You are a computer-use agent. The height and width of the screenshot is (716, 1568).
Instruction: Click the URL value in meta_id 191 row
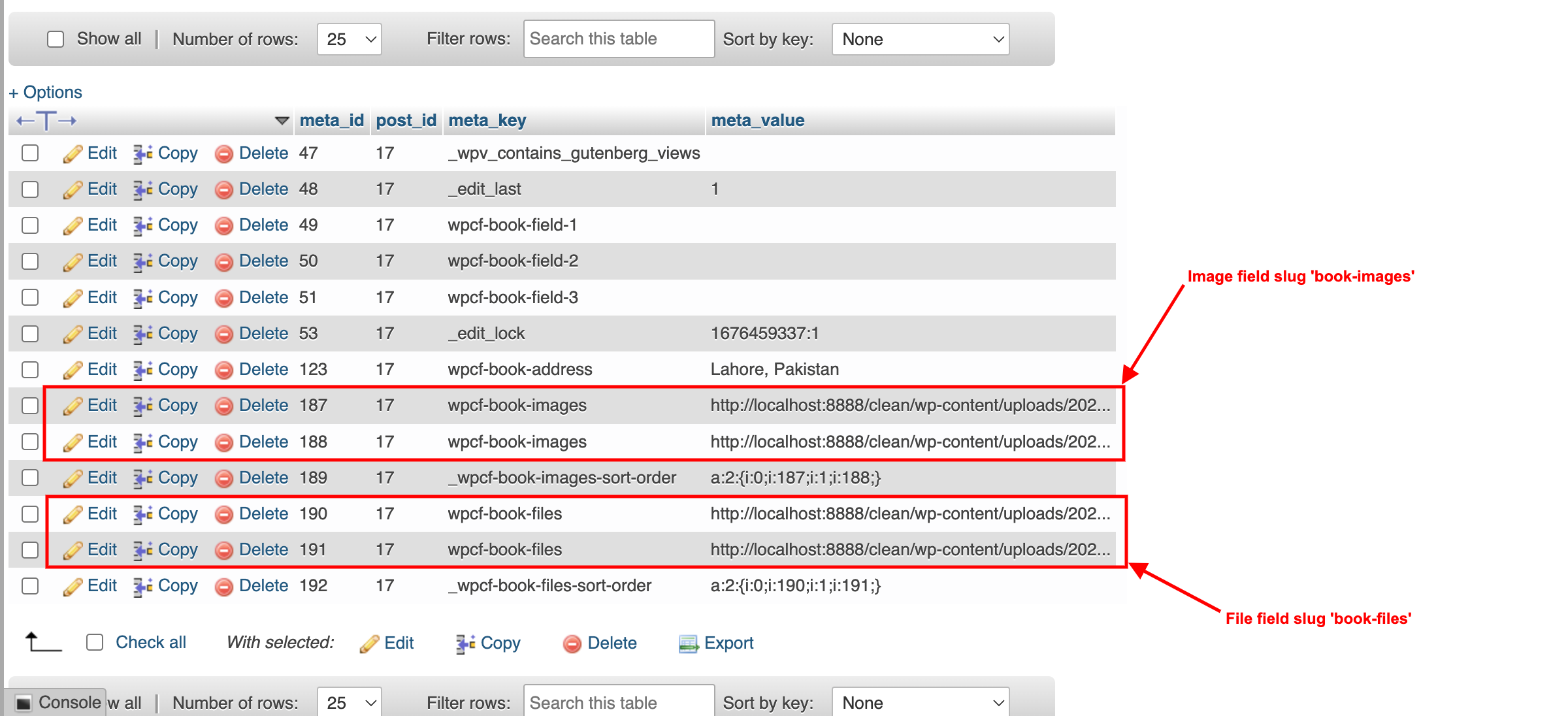(x=910, y=550)
